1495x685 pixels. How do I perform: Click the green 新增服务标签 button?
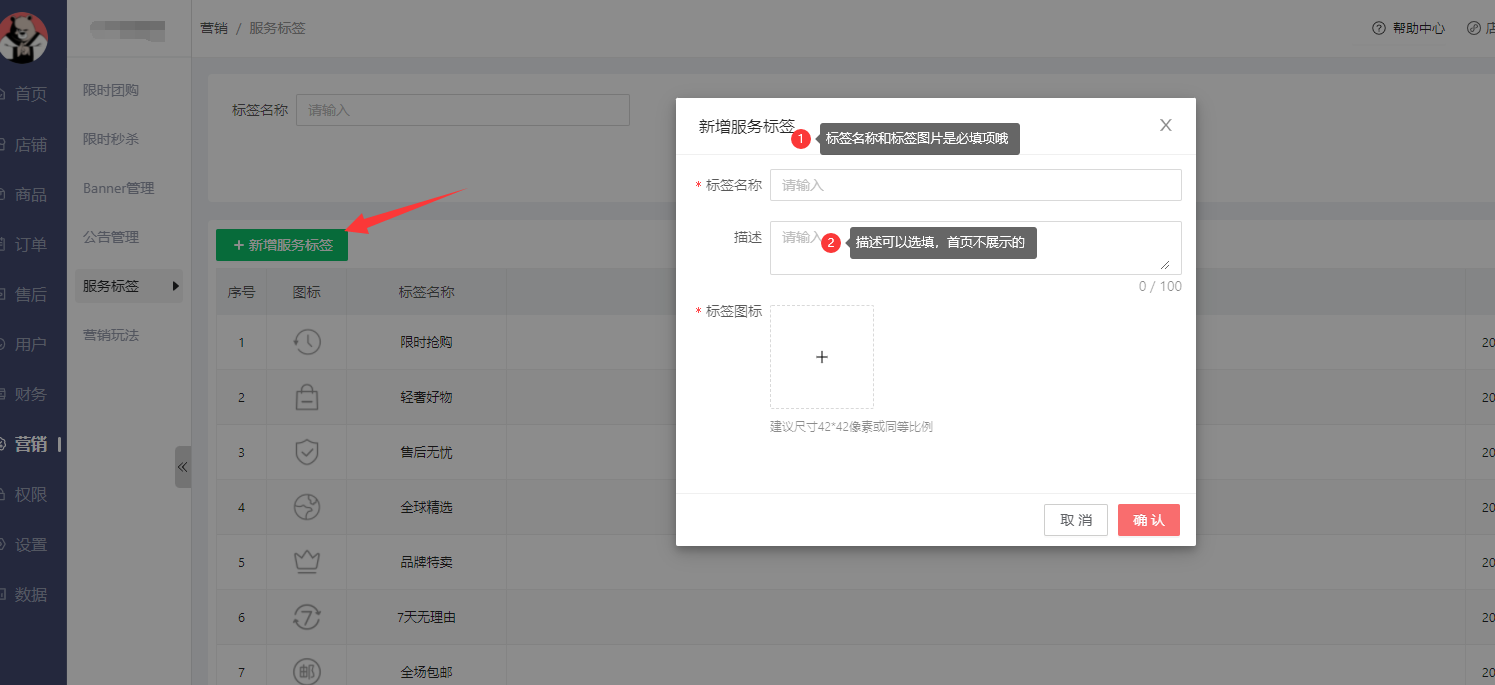point(282,245)
